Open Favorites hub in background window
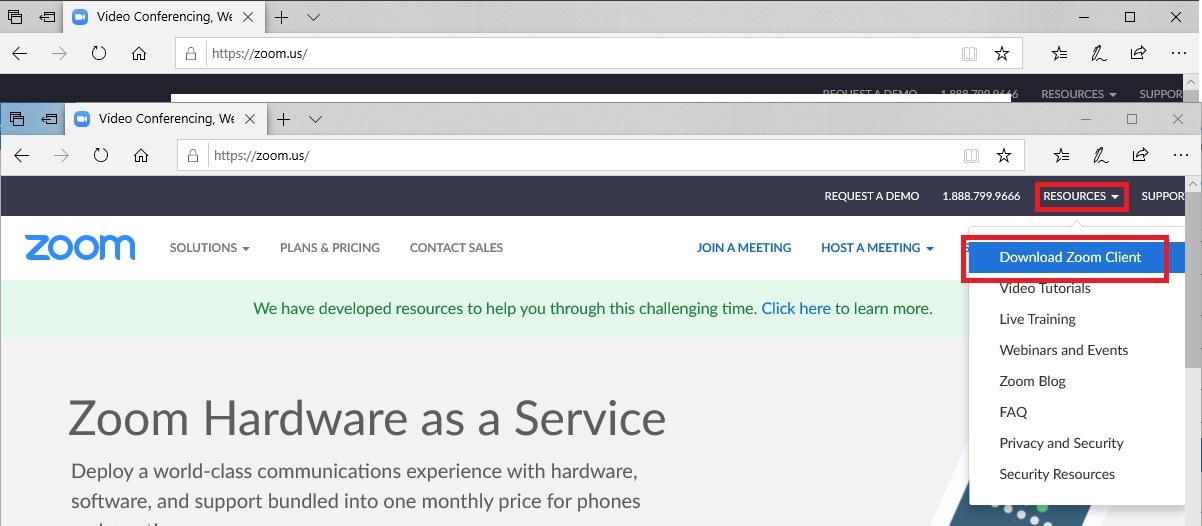Image resolution: width=1202 pixels, height=526 pixels. [1060, 53]
